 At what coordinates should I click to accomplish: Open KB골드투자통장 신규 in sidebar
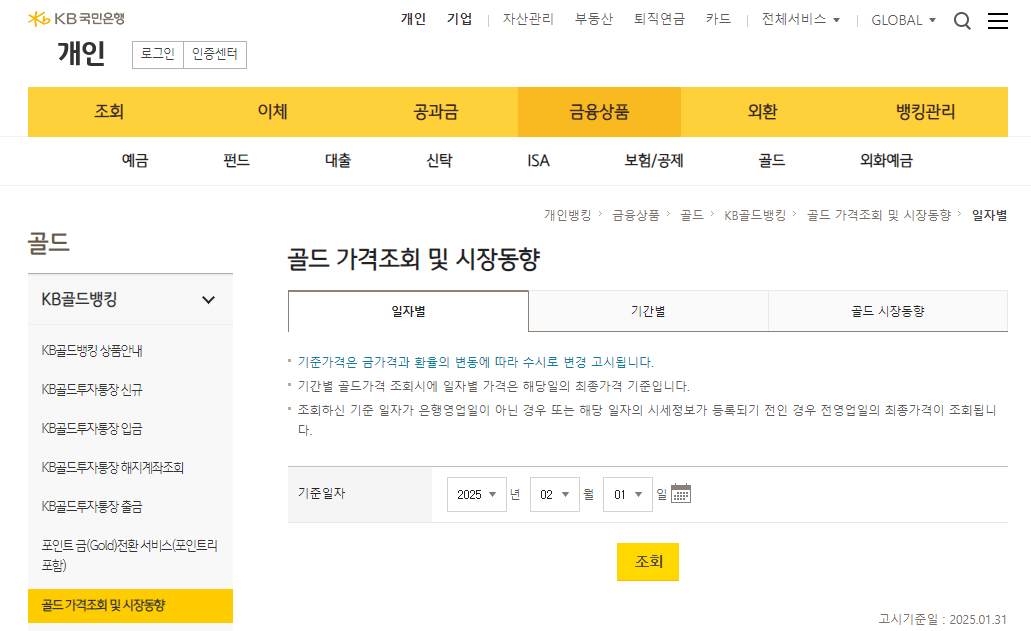(x=92, y=390)
